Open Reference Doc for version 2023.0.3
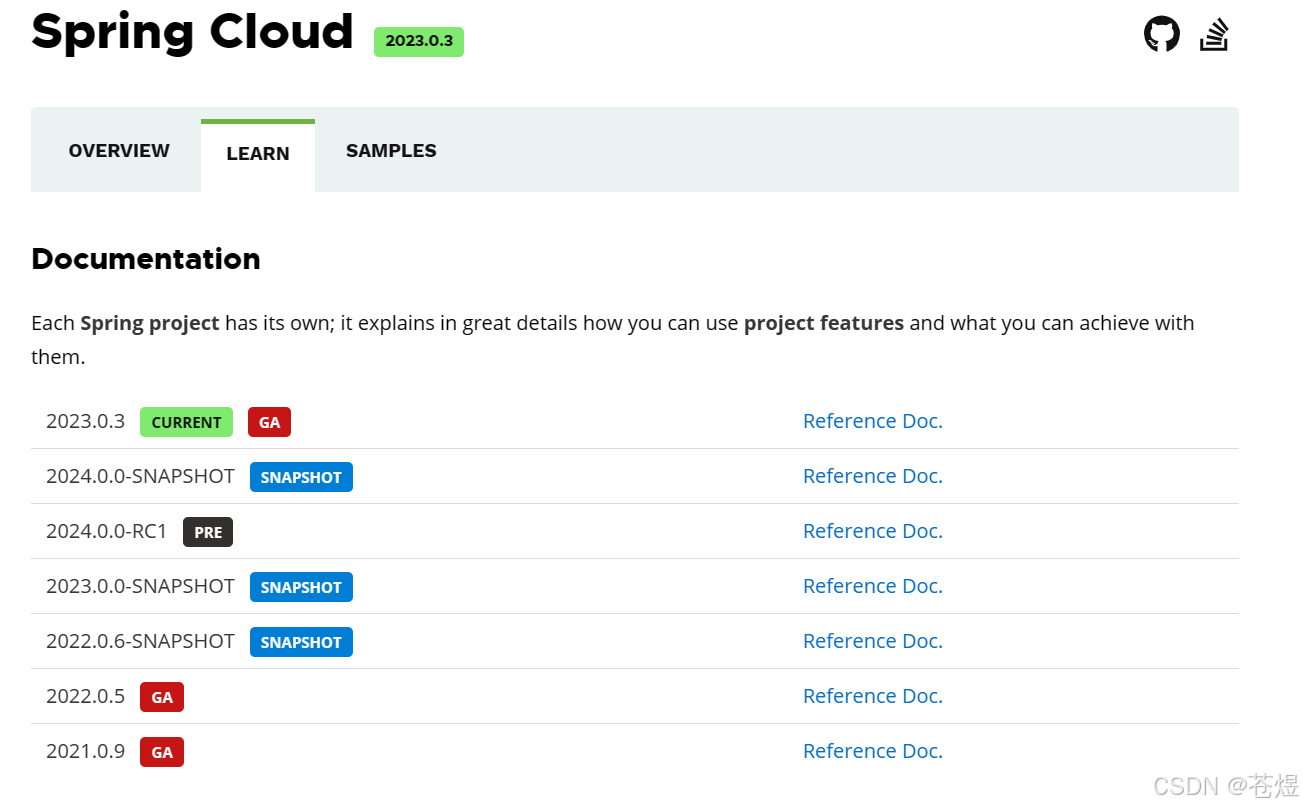The image size is (1303, 808). click(871, 421)
